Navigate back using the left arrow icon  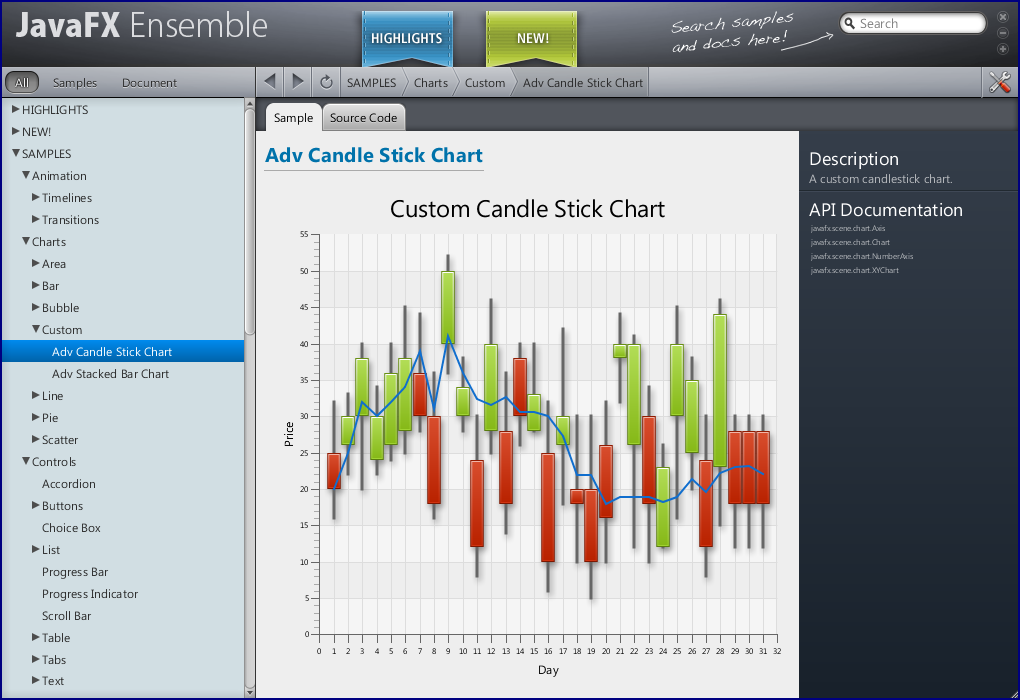coord(270,82)
